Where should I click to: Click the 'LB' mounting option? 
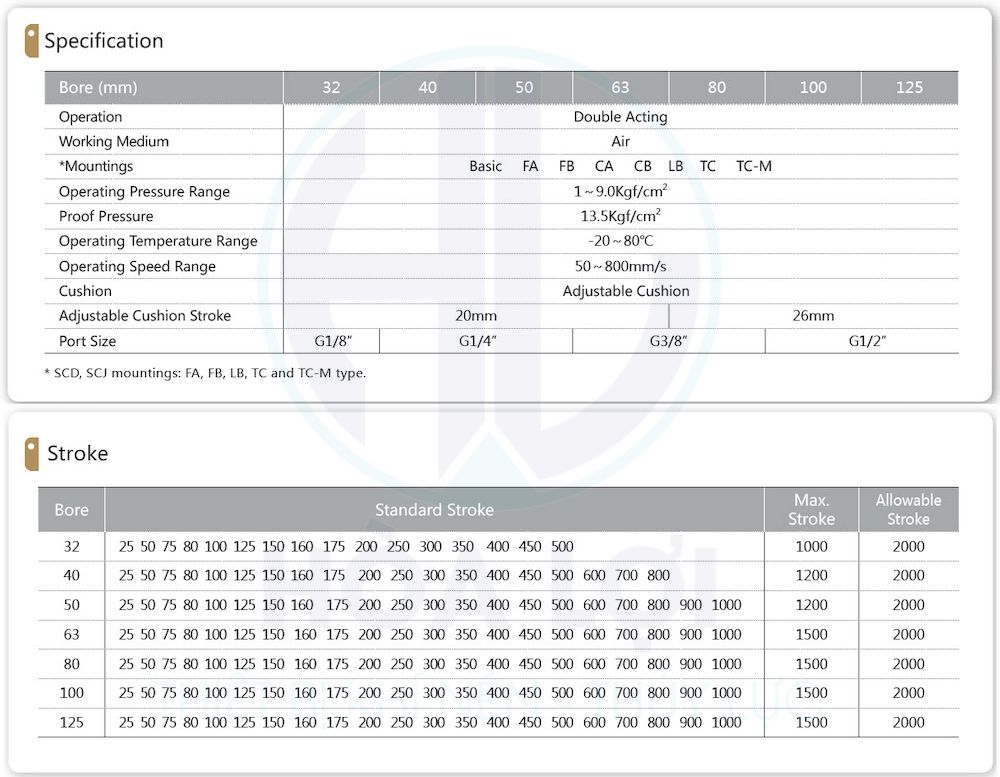(676, 166)
